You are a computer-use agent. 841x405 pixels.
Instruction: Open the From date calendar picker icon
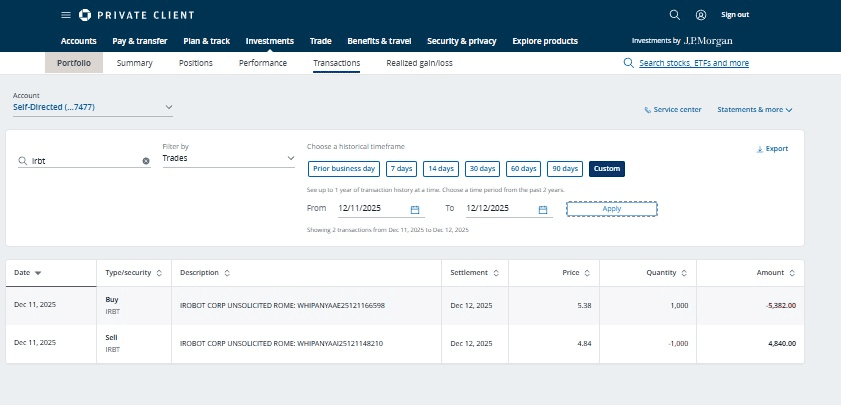[415, 209]
